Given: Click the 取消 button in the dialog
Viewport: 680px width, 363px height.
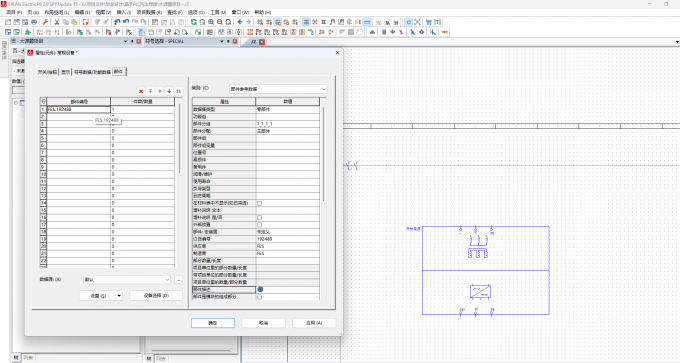Looking at the screenshot, I should coord(263,323).
